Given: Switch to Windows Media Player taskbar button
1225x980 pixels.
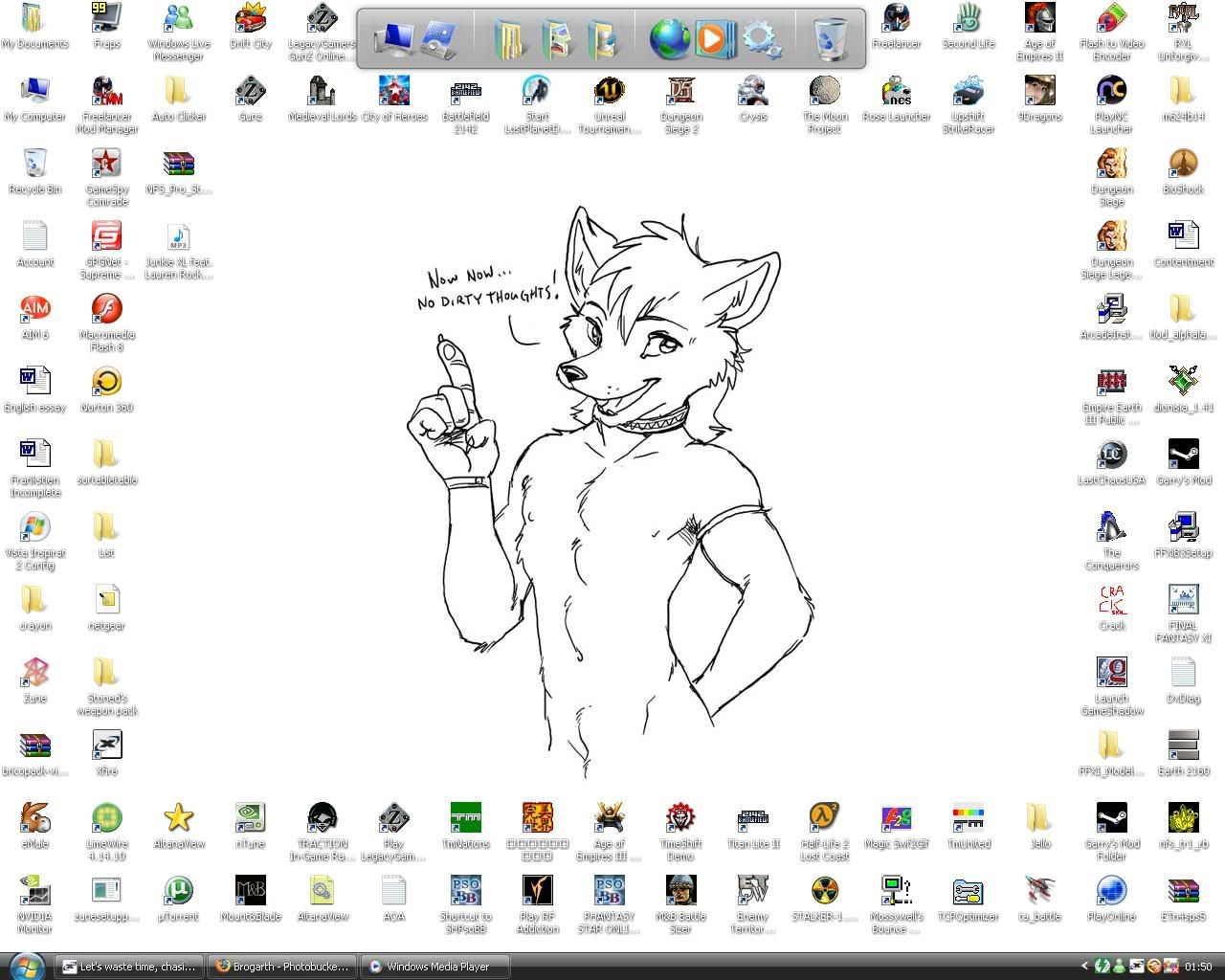Looking at the screenshot, I should tap(436, 967).
